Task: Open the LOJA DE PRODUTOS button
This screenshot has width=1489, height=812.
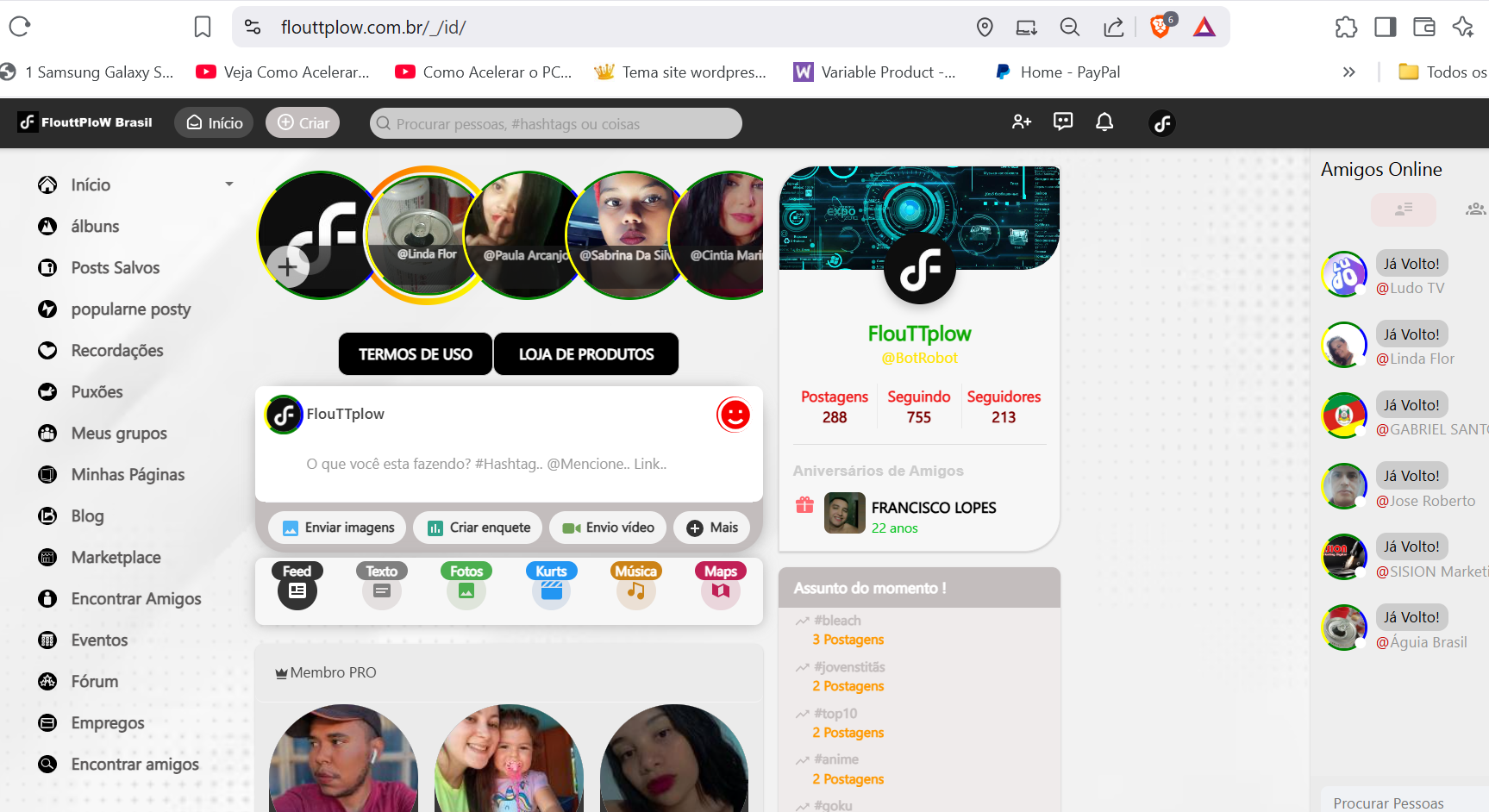Action: (586, 354)
